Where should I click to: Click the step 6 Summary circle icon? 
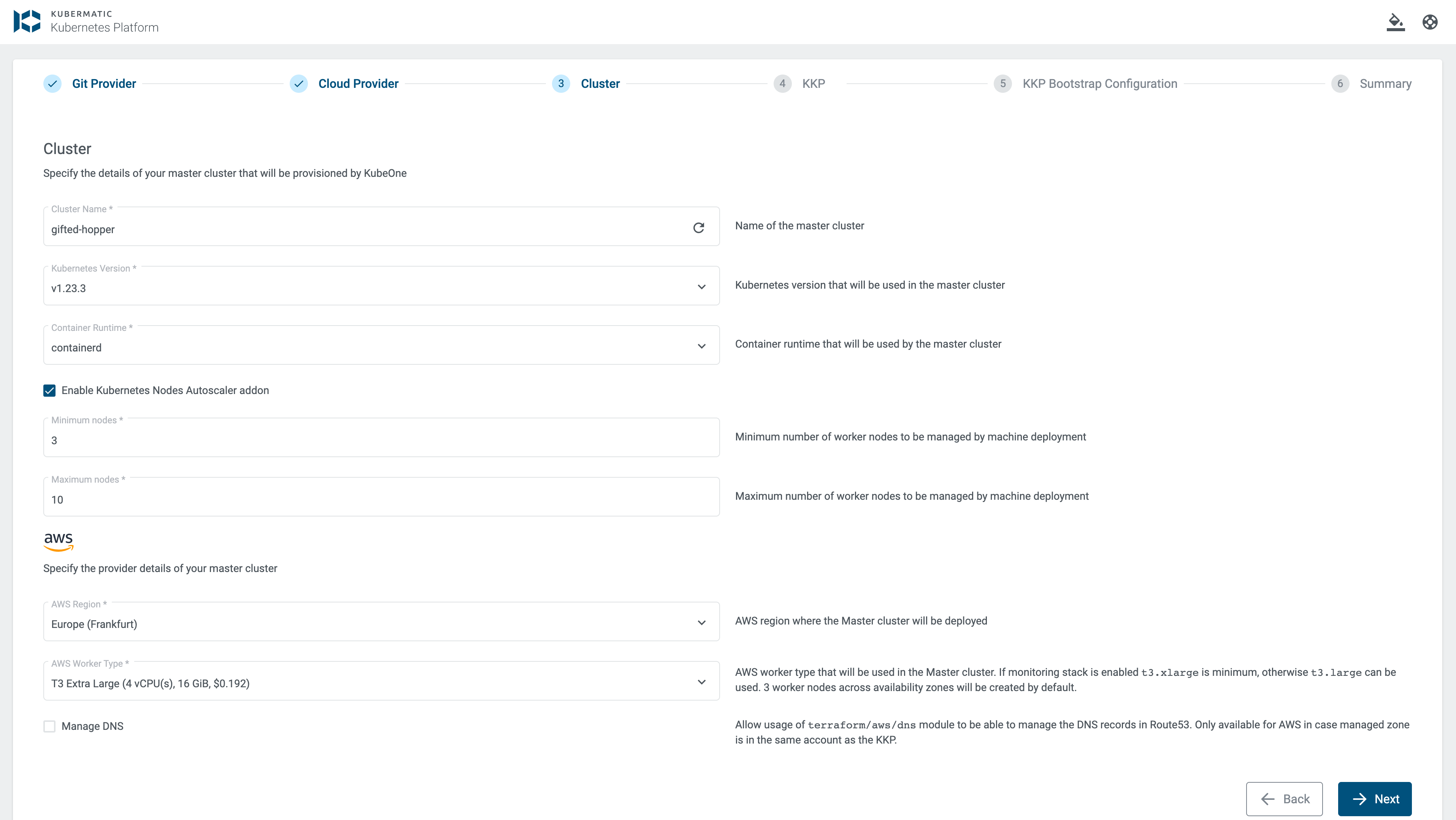click(x=1340, y=84)
